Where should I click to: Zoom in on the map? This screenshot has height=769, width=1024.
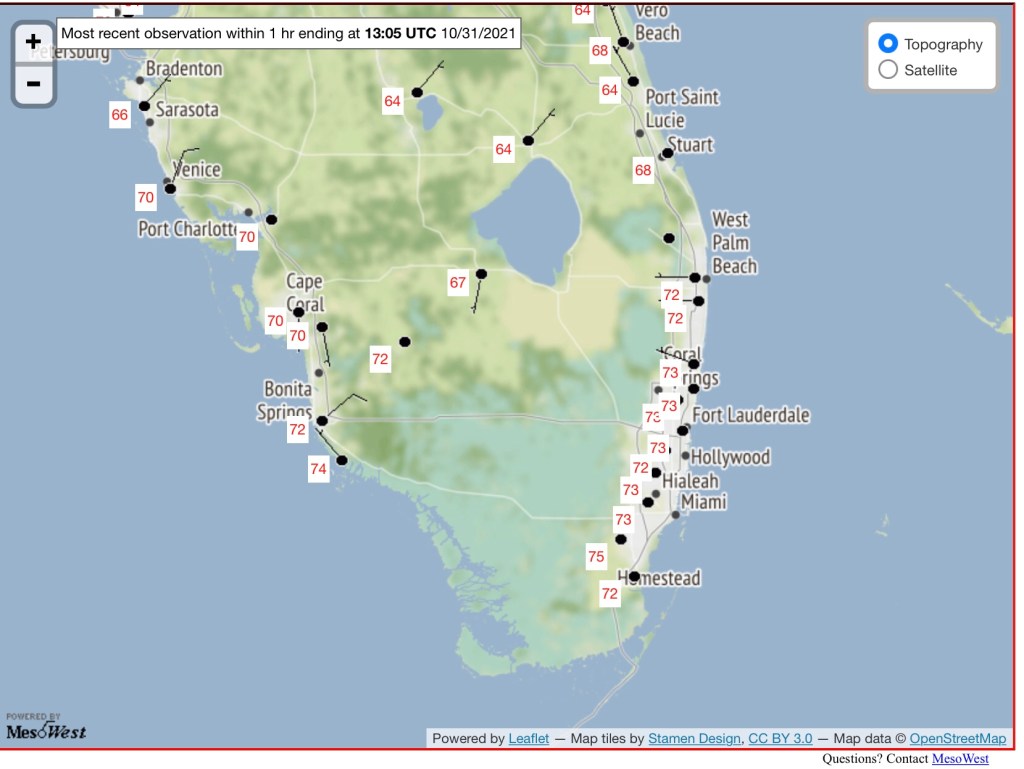(x=33, y=42)
